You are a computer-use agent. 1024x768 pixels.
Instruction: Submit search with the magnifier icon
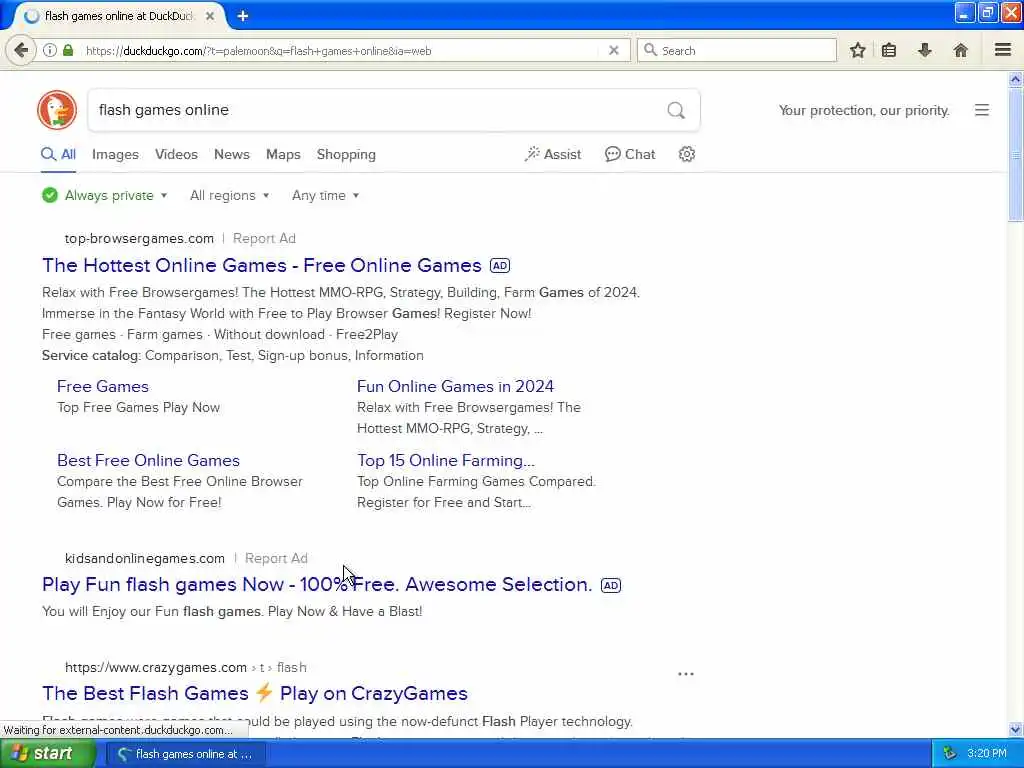[676, 110]
